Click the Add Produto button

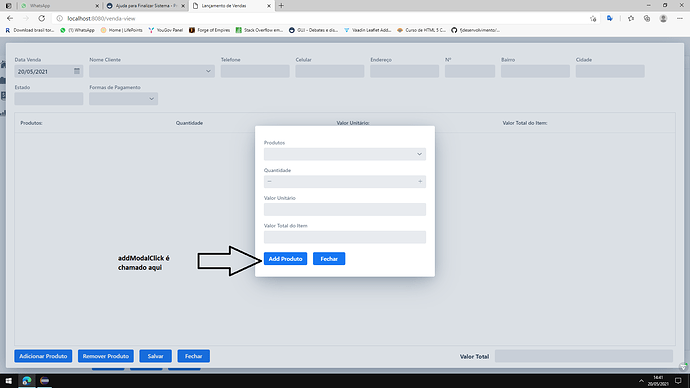285,259
